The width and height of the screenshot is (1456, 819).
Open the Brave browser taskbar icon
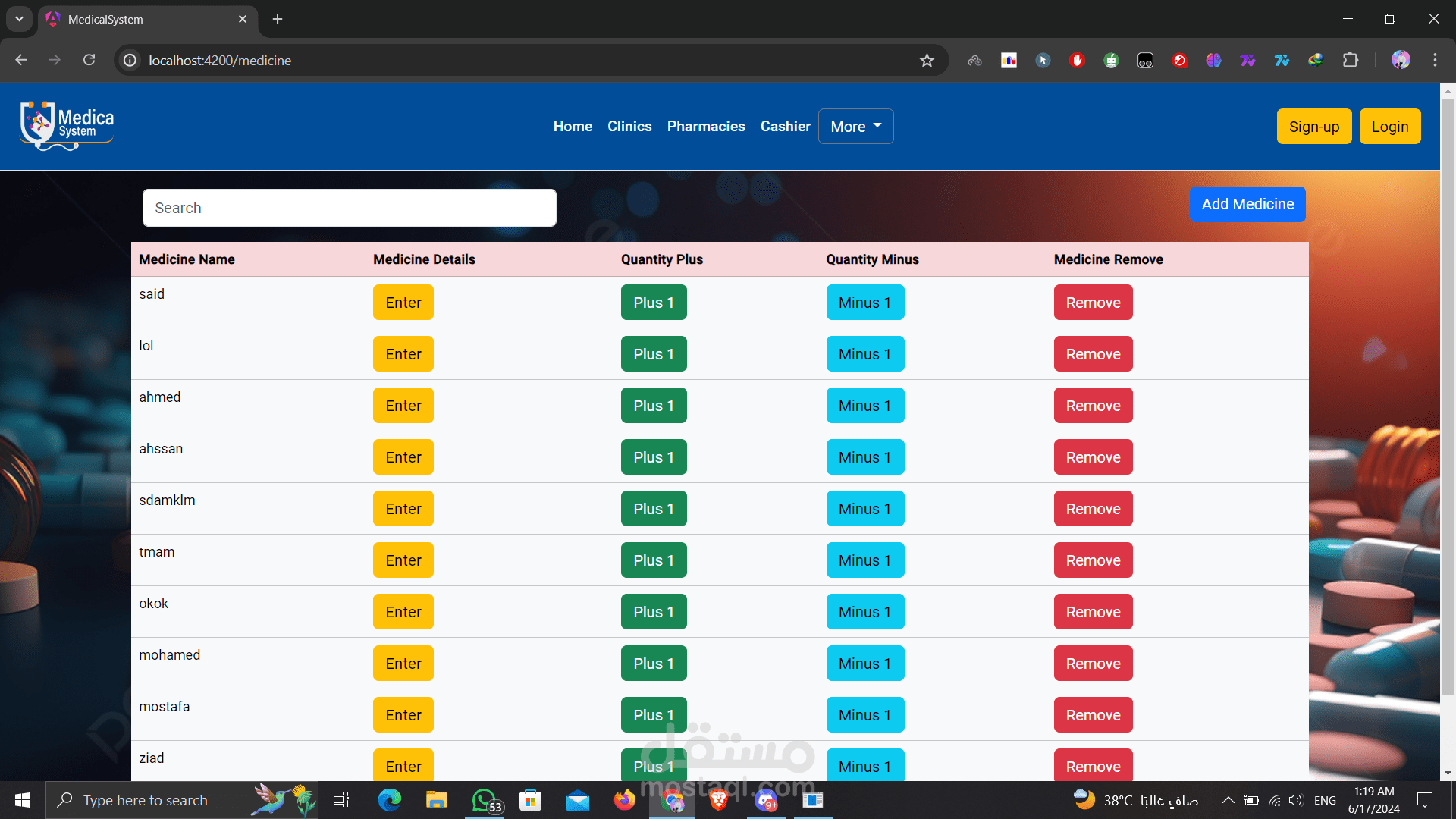[718, 800]
